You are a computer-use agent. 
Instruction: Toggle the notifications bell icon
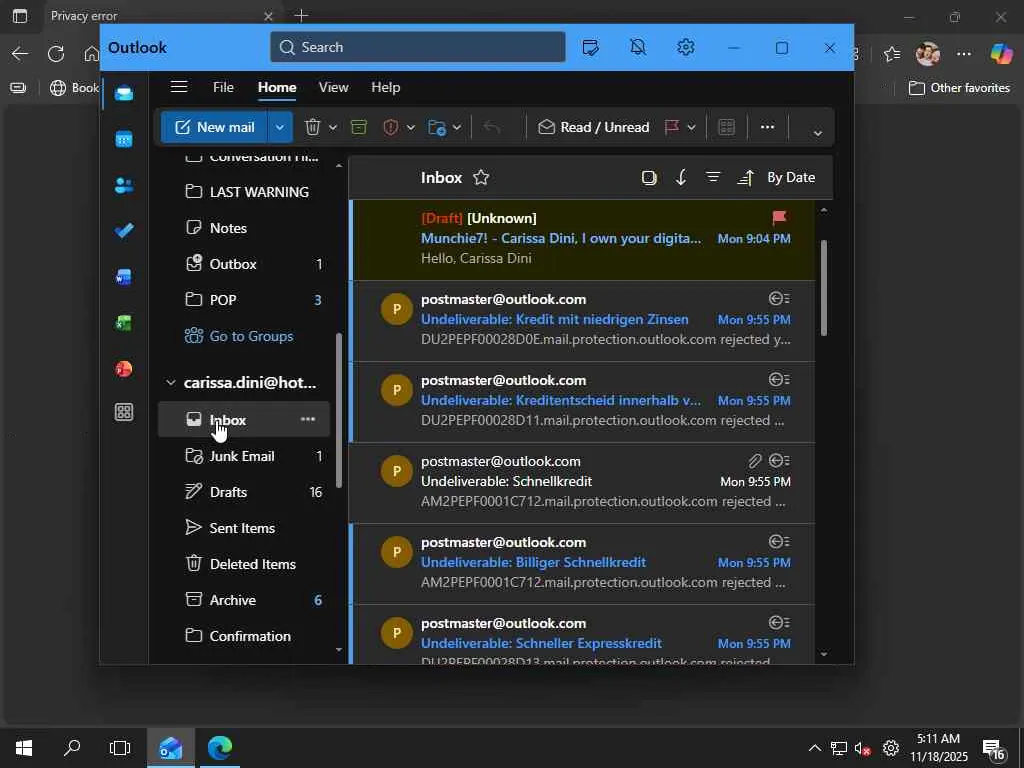pyautogui.click(x=638, y=47)
